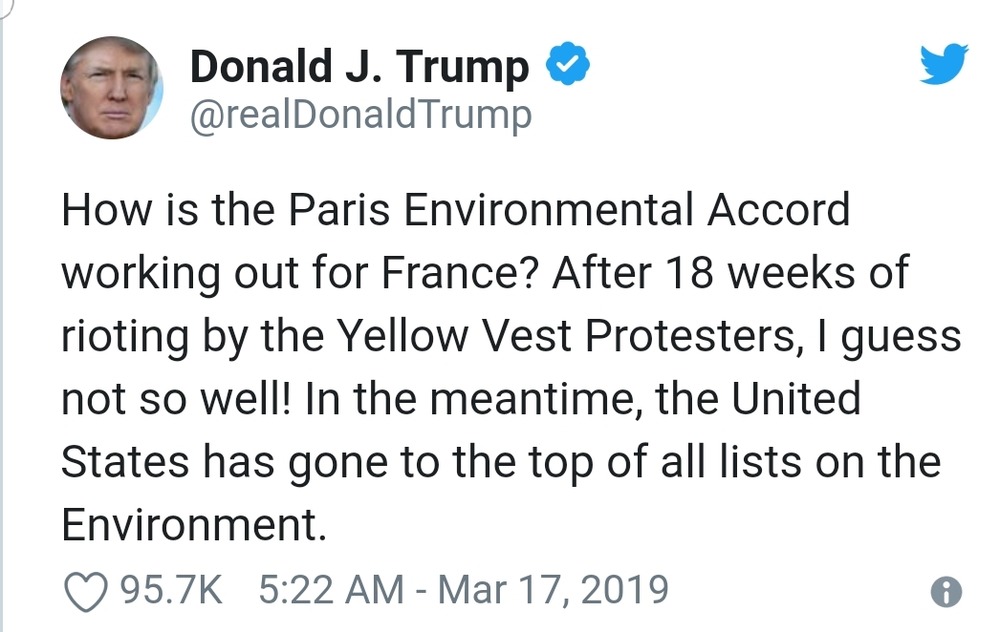Click the phrase 'Paris Environmental Accord'
Image resolution: width=1000 pixels, height=632 pixels.
coord(568,211)
